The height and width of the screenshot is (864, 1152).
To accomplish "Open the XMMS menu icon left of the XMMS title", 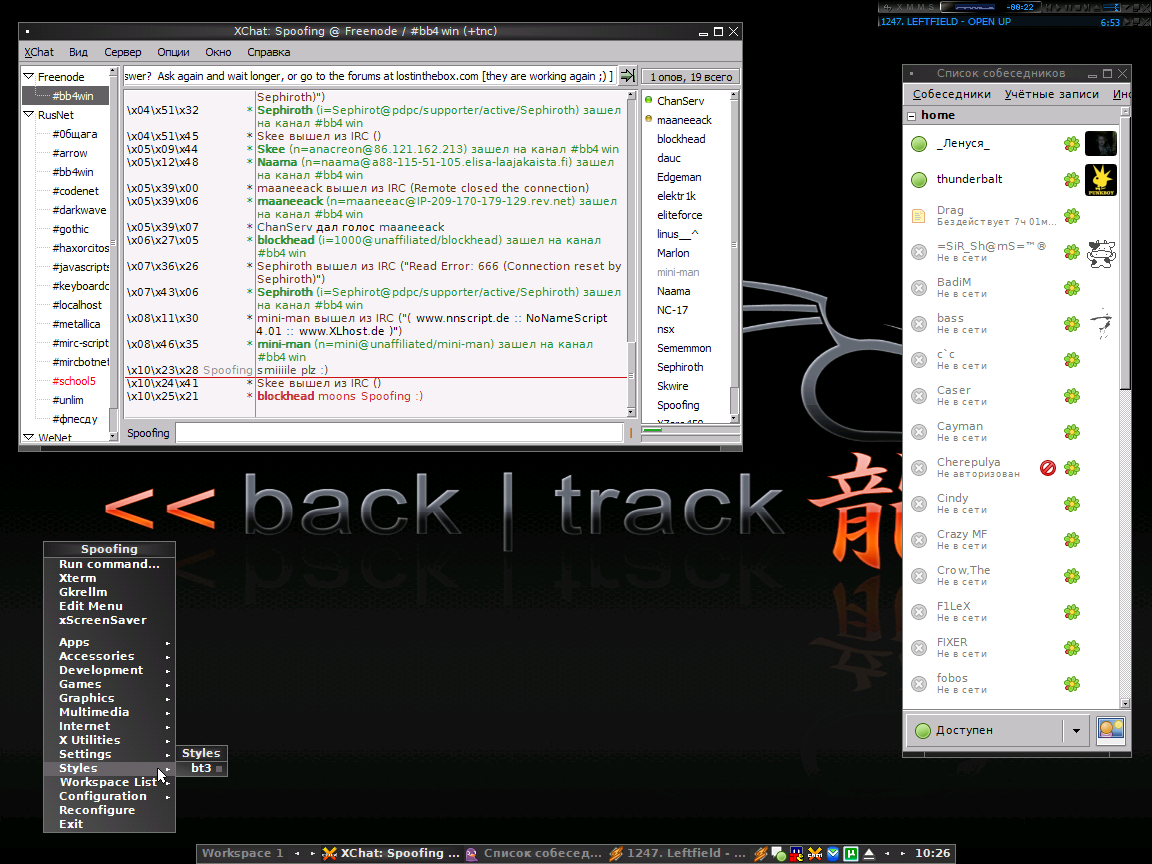I will click(x=888, y=7).
